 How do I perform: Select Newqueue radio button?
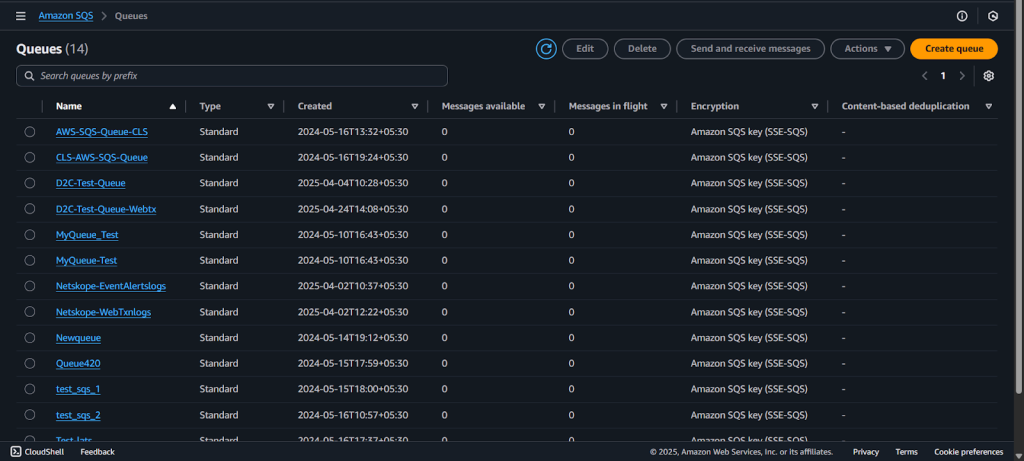click(30, 338)
